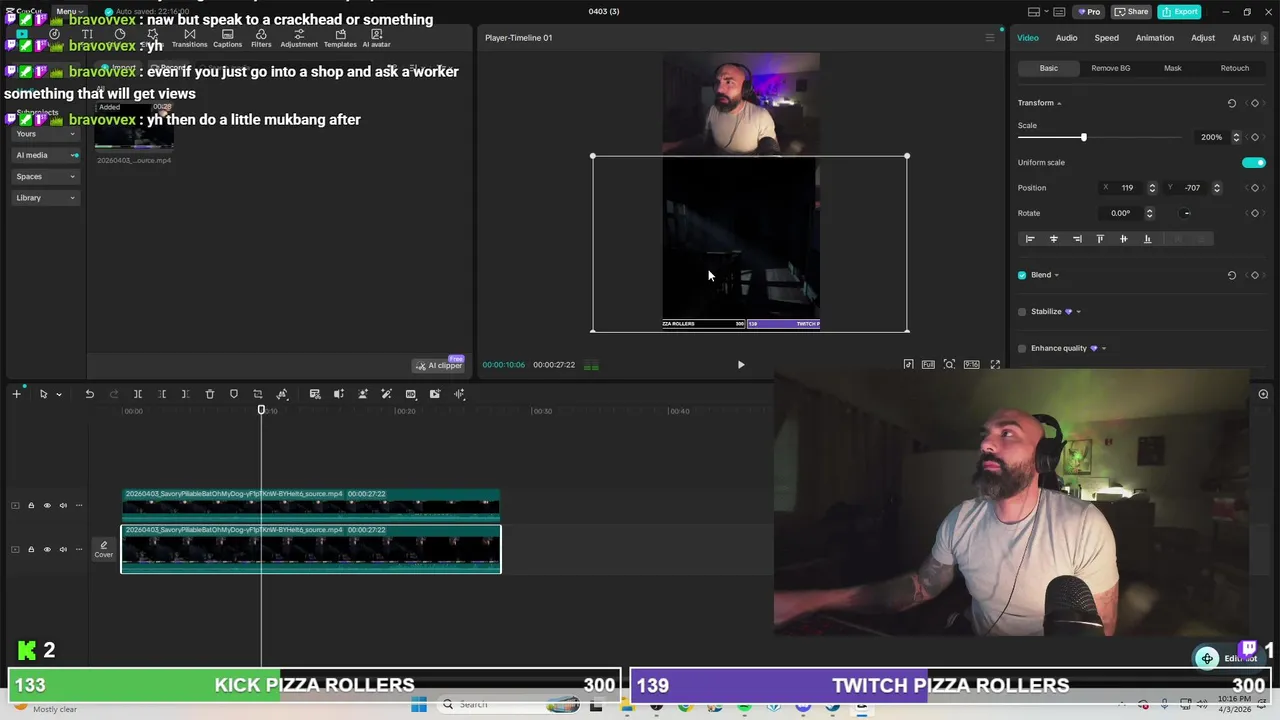
Task: Open the Filters panel
Action: click(261, 38)
